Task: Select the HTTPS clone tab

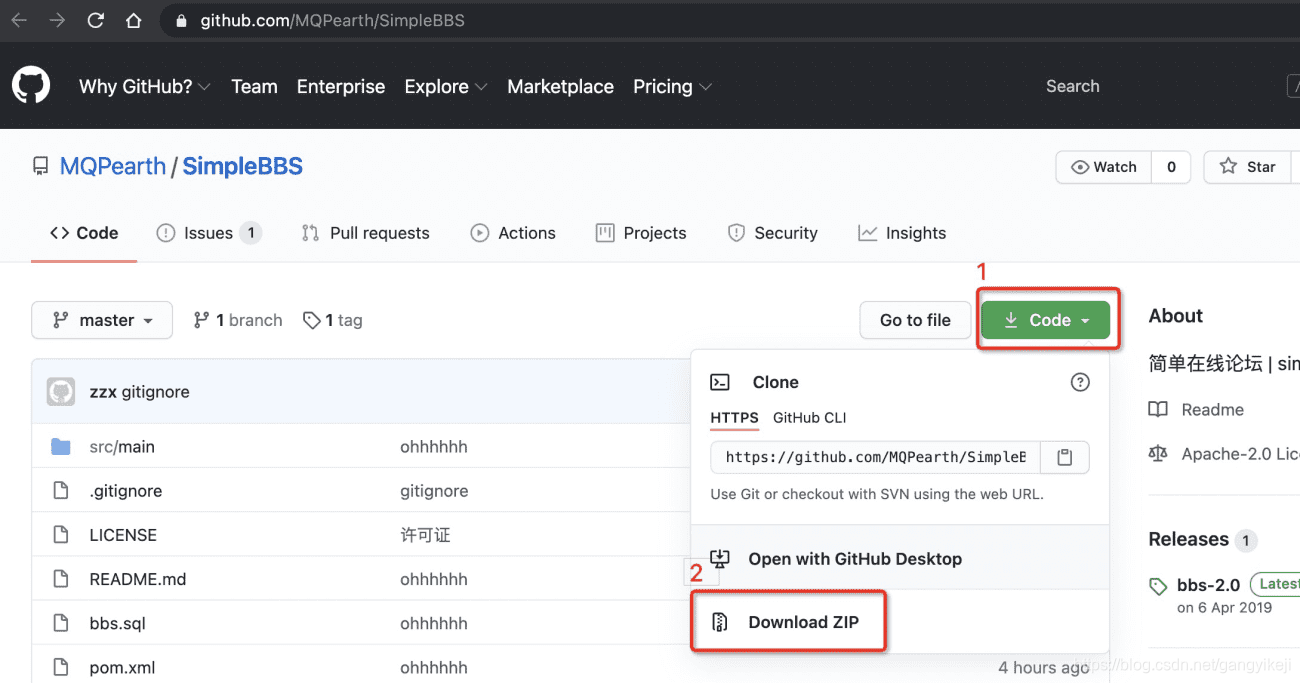Action: click(734, 418)
